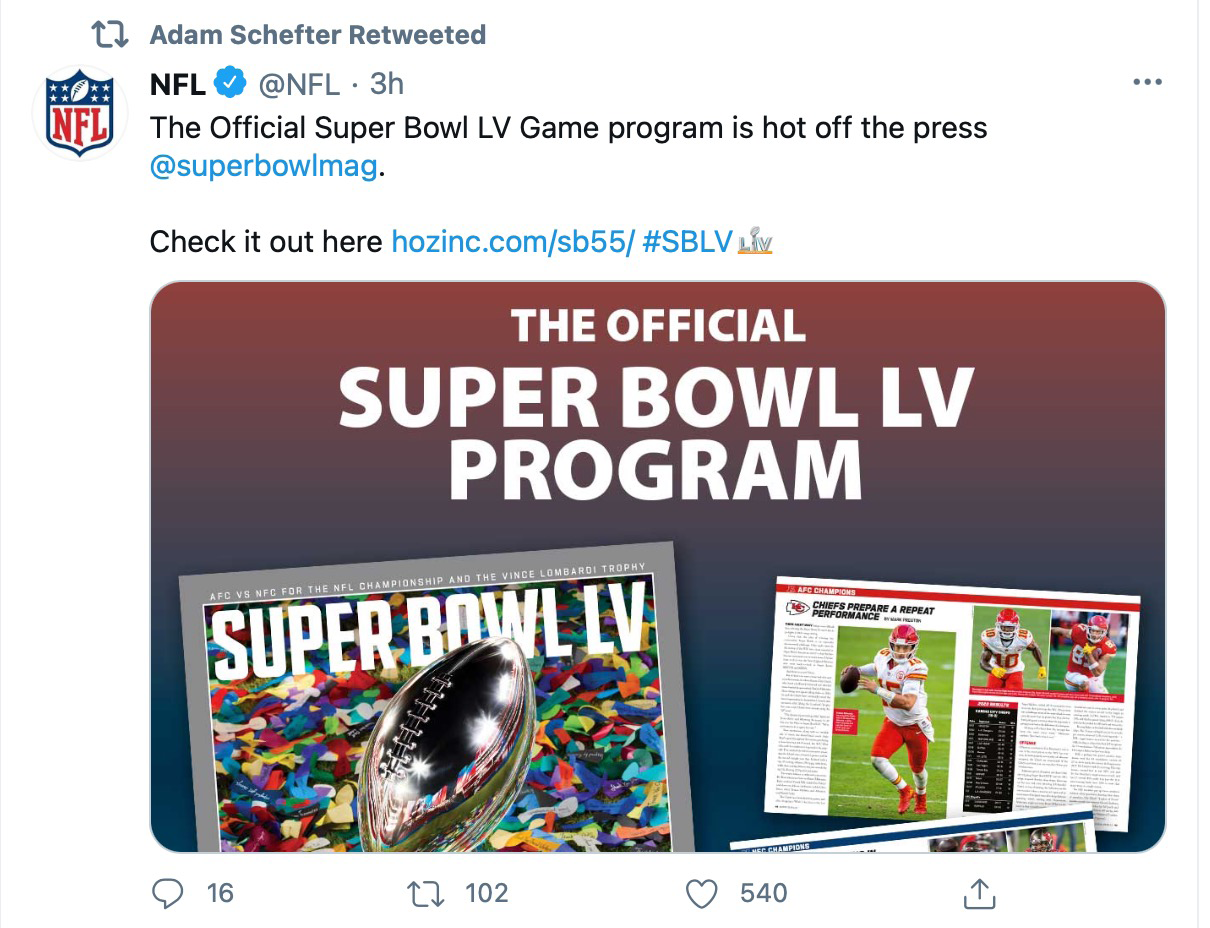Image resolution: width=1210 pixels, height=928 pixels.
Task: Click the retweet icon beside Adam Schefter Retweeted
Action: 109,35
